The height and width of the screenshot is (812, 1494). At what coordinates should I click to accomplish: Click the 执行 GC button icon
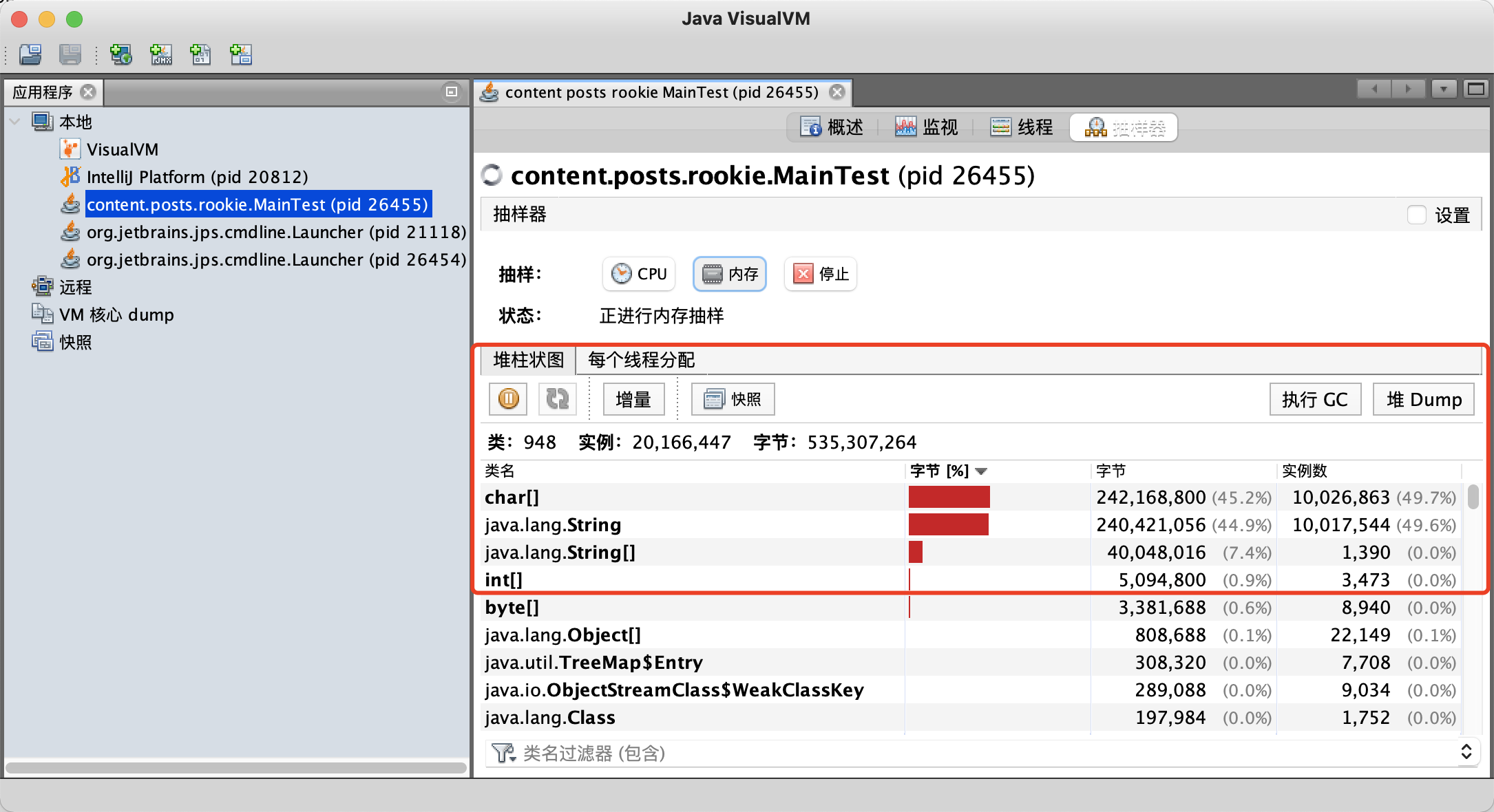1314,400
